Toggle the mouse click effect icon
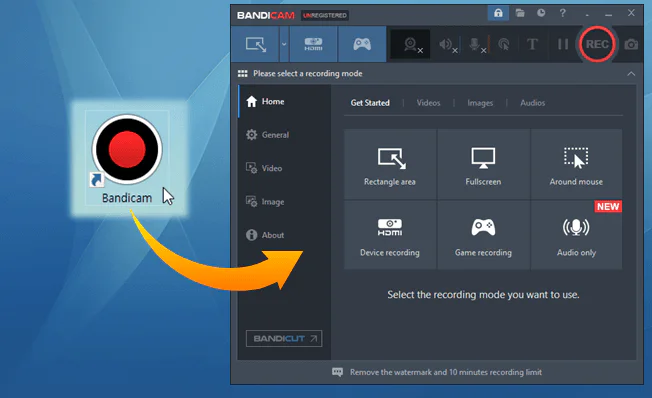The image size is (652, 398). click(x=504, y=44)
